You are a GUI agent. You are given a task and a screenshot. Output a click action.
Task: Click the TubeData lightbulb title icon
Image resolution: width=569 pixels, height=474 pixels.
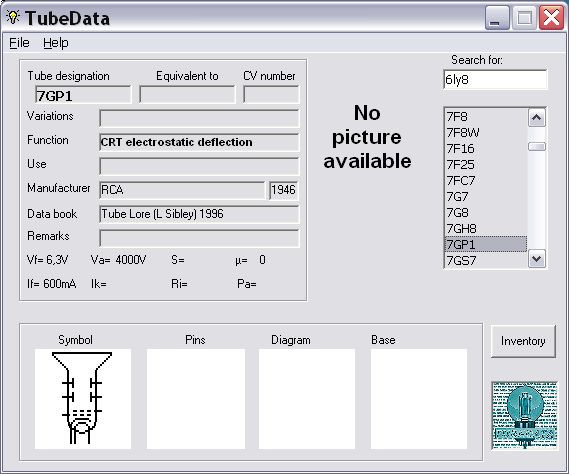(13, 17)
